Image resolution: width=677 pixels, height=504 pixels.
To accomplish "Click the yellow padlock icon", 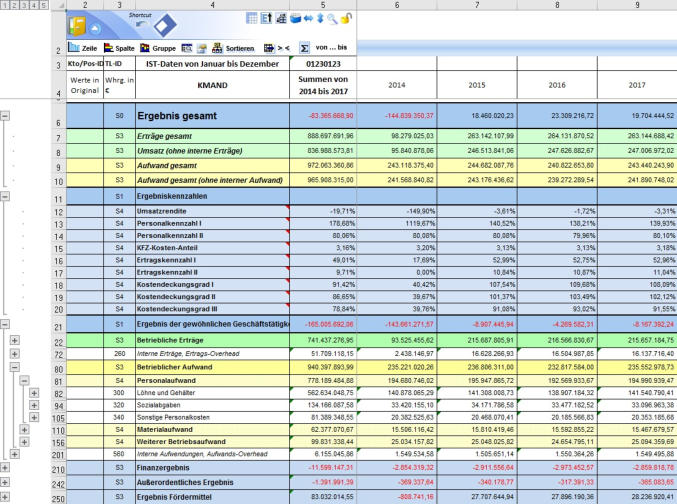I will click(346, 19).
